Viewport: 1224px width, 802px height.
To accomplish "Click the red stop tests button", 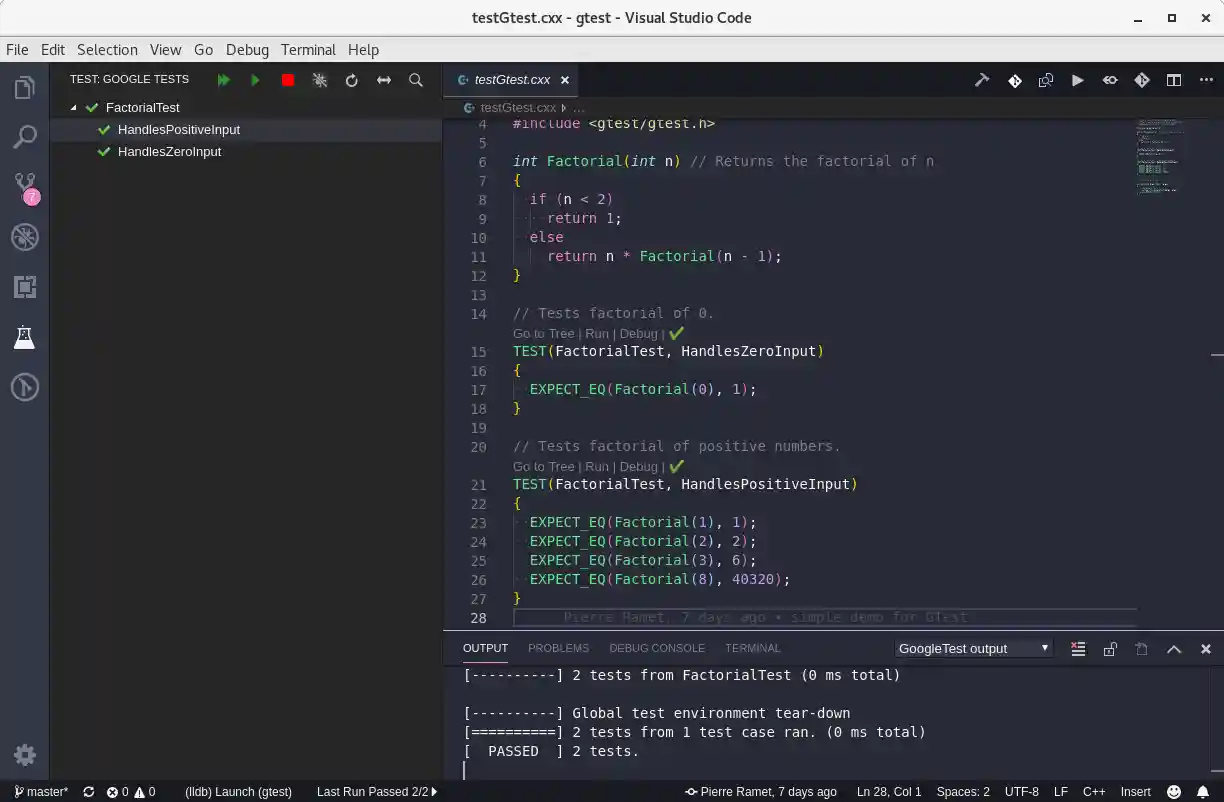I will pos(288,80).
